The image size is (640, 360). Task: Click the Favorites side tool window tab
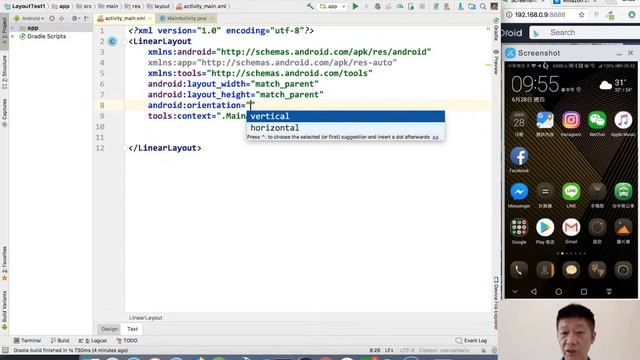tap(4, 263)
